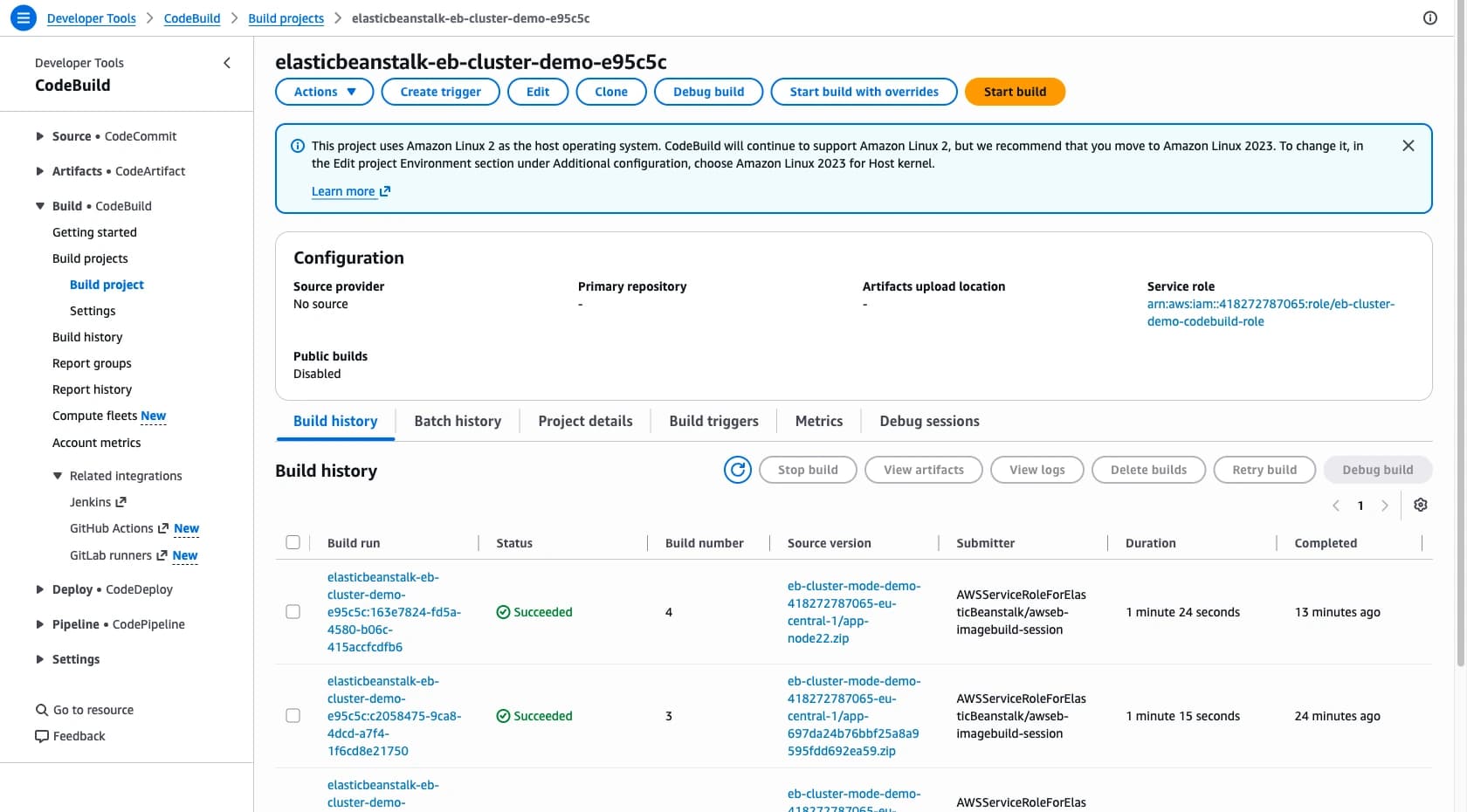
Task: Open GitLab runners integration link
Action: point(118,555)
